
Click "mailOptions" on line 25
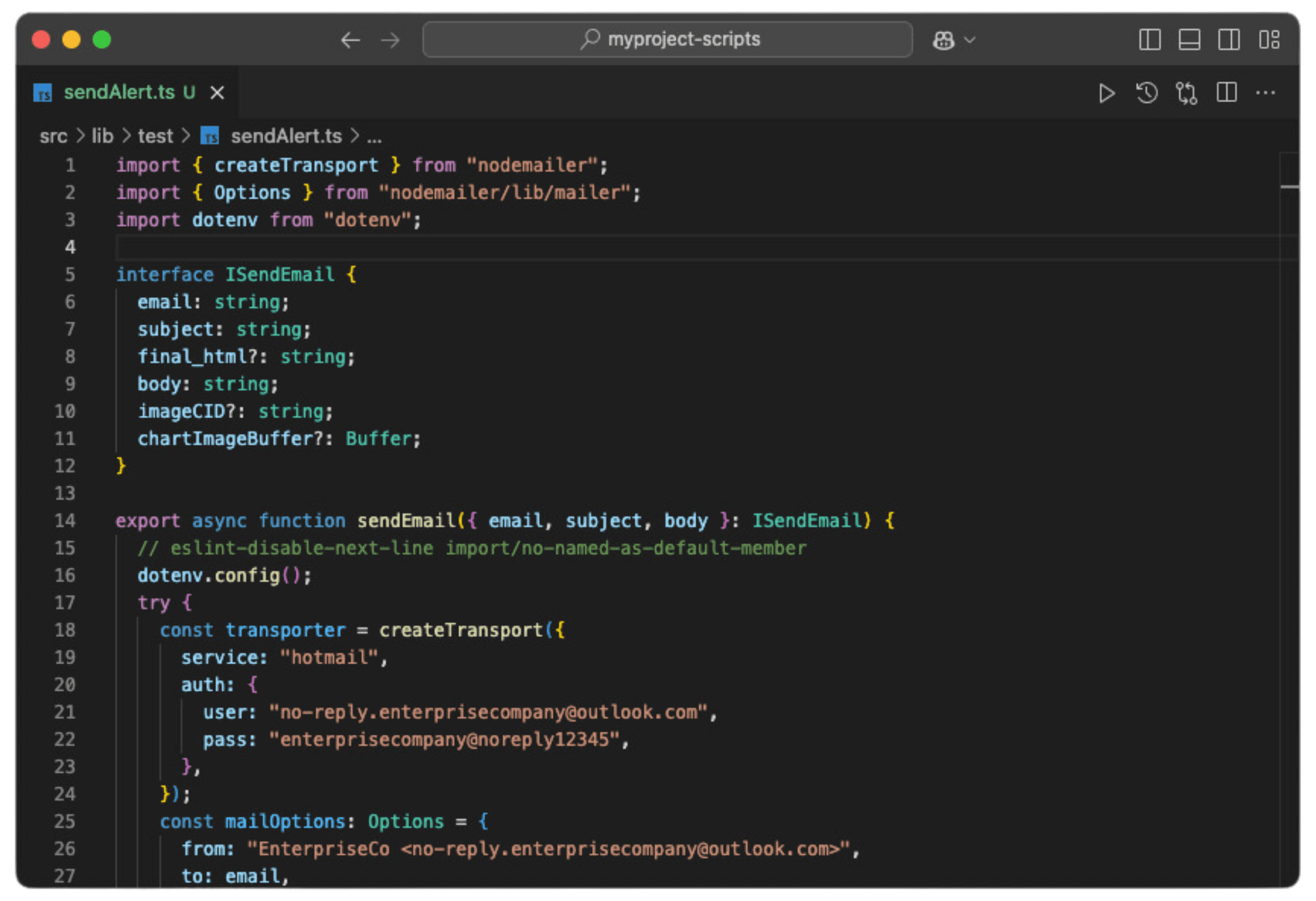point(285,822)
